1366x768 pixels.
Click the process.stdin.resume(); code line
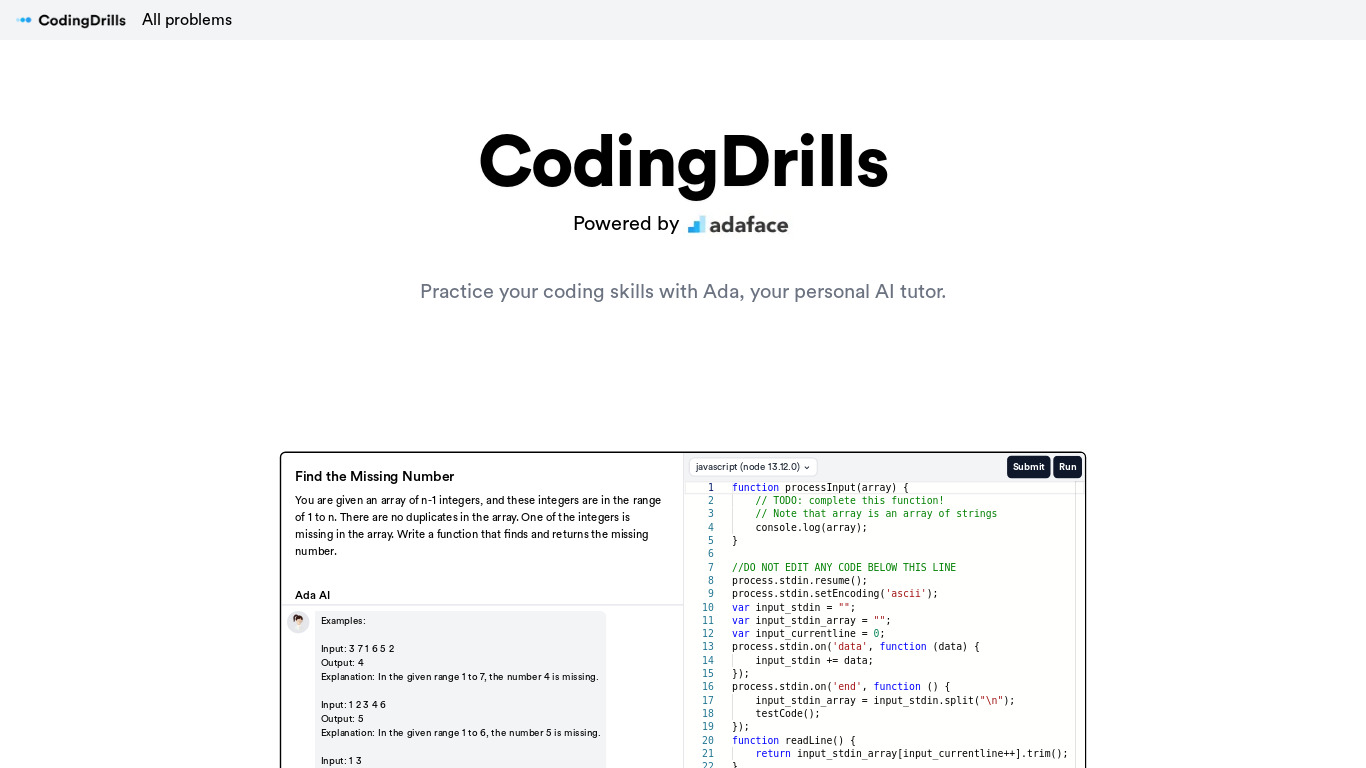(800, 581)
